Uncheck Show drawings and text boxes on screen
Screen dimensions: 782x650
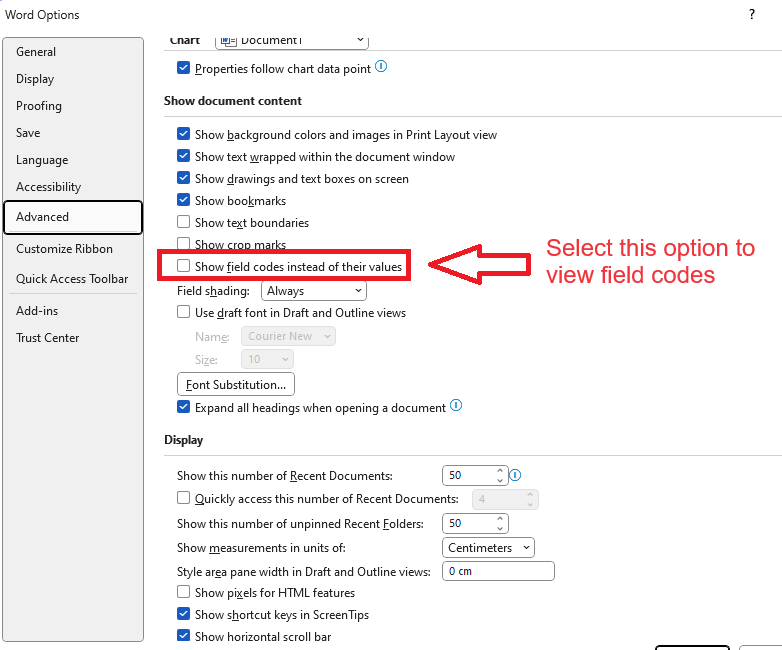click(x=184, y=178)
